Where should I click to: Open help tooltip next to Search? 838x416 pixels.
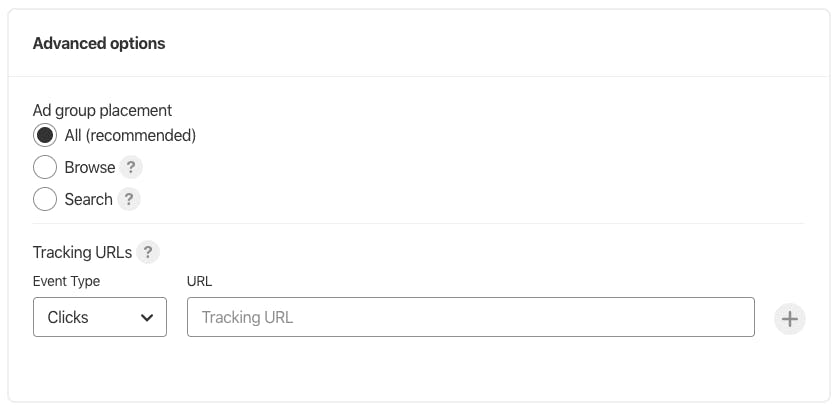[128, 200]
